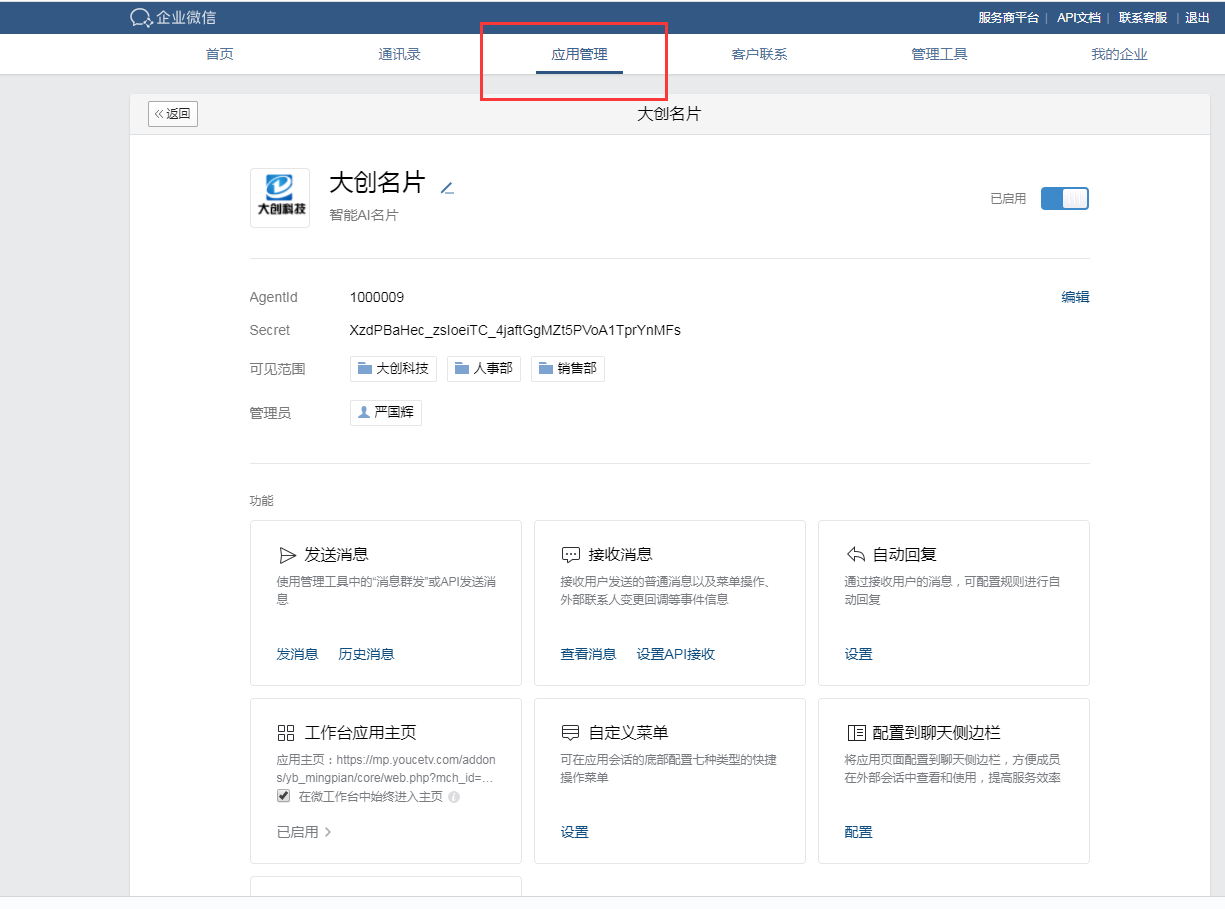Expand the 已启用 chevron in 工作台应用主页
The width and height of the screenshot is (1225, 909).
[x=328, y=832]
